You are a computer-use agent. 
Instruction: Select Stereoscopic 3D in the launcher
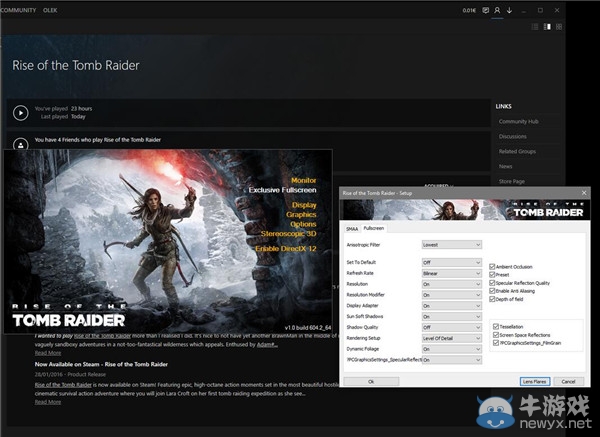[x=289, y=233]
